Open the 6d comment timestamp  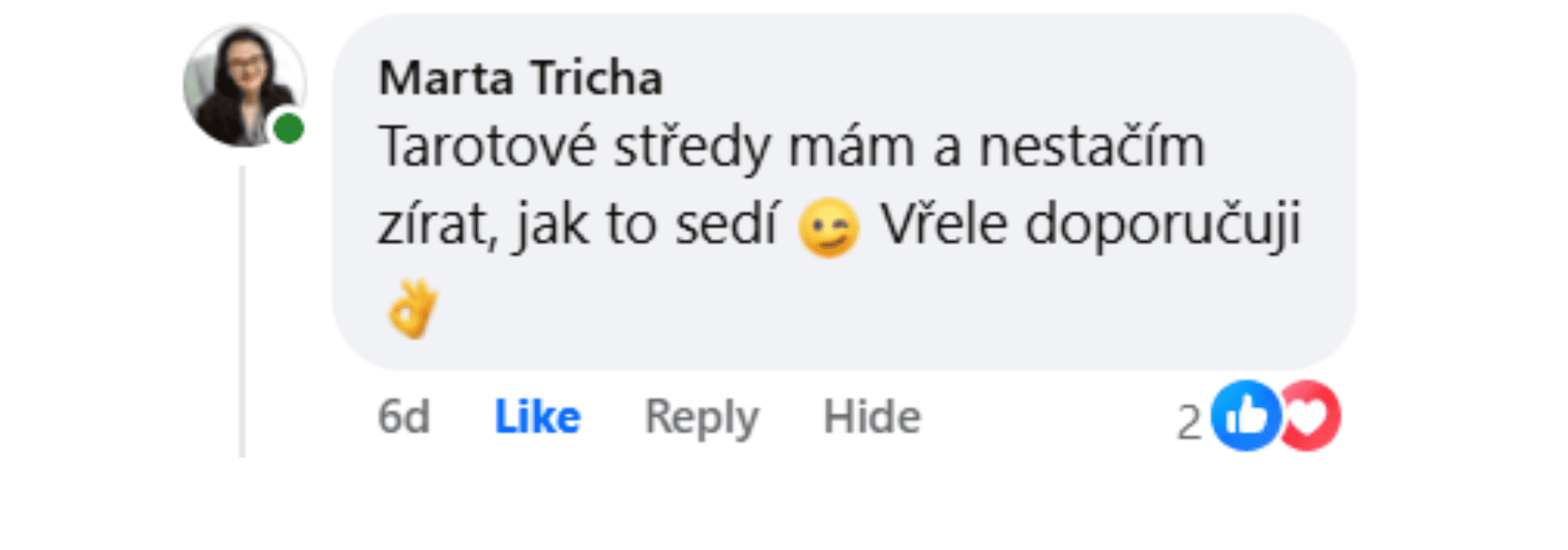403,417
